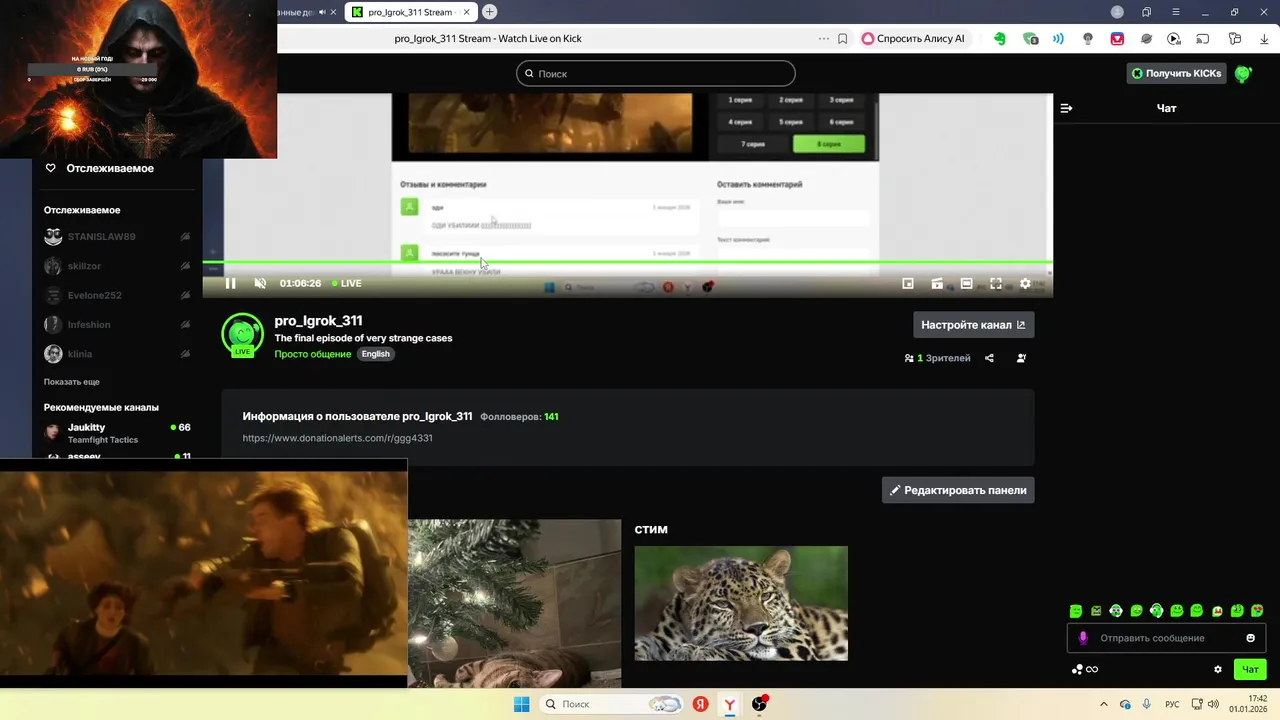Insert last heart-eyes emote in chat

1257,611
